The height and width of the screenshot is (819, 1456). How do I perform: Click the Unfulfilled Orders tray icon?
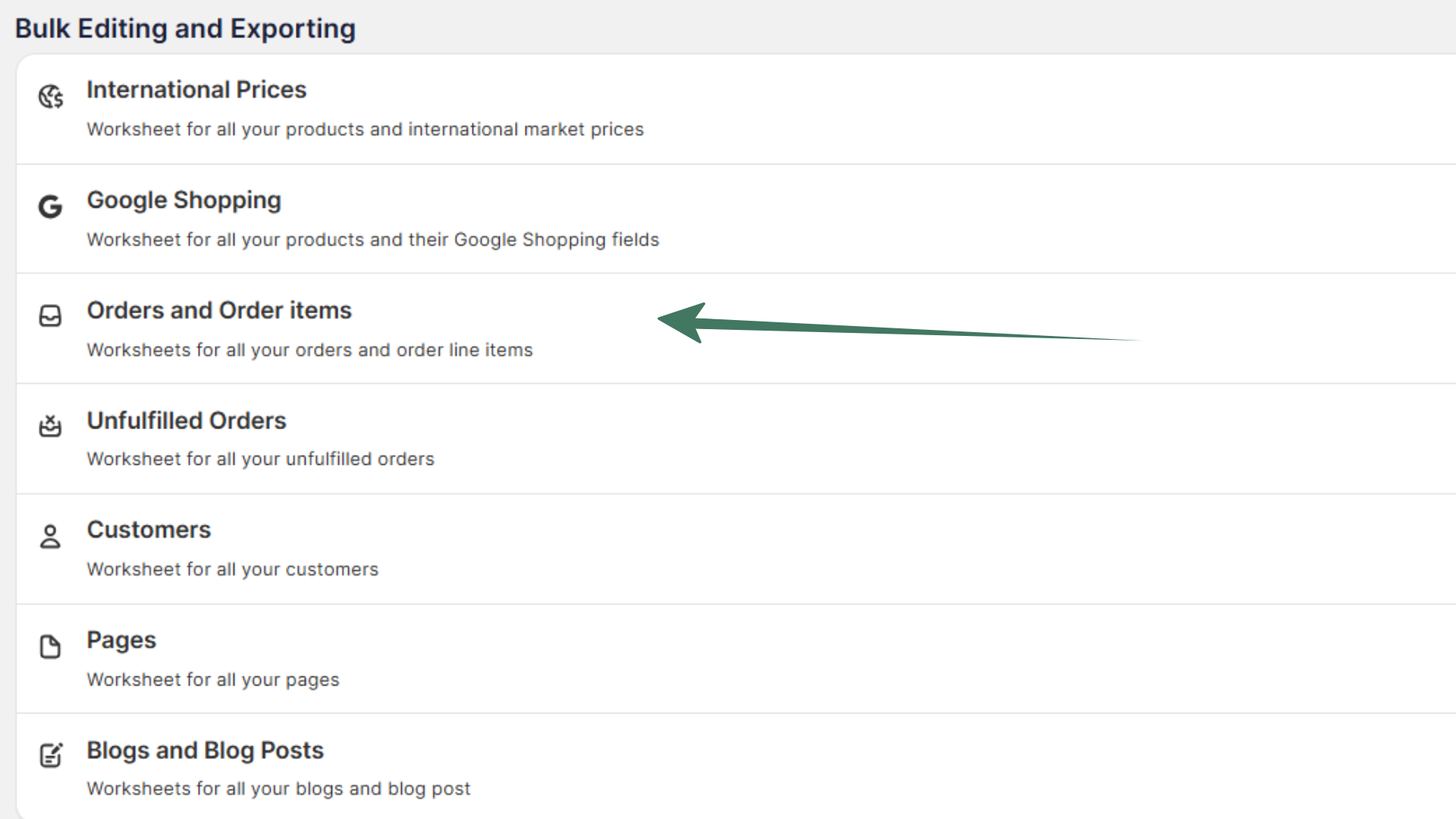[51, 425]
